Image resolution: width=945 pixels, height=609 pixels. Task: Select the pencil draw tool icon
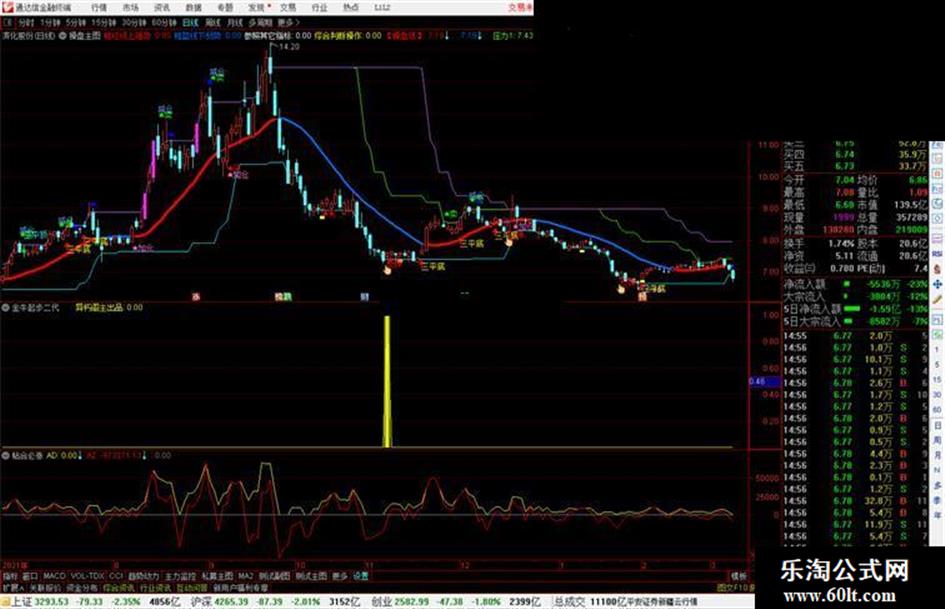coord(937,299)
